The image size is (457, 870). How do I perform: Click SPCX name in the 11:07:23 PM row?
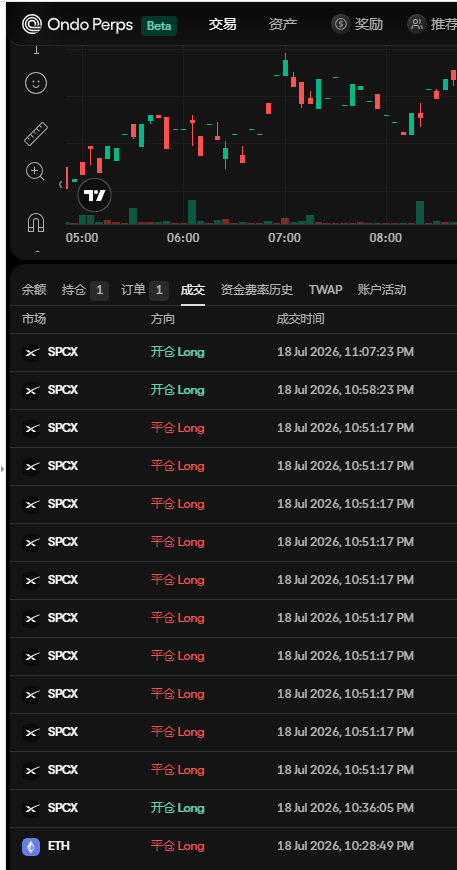(x=63, y=352)
